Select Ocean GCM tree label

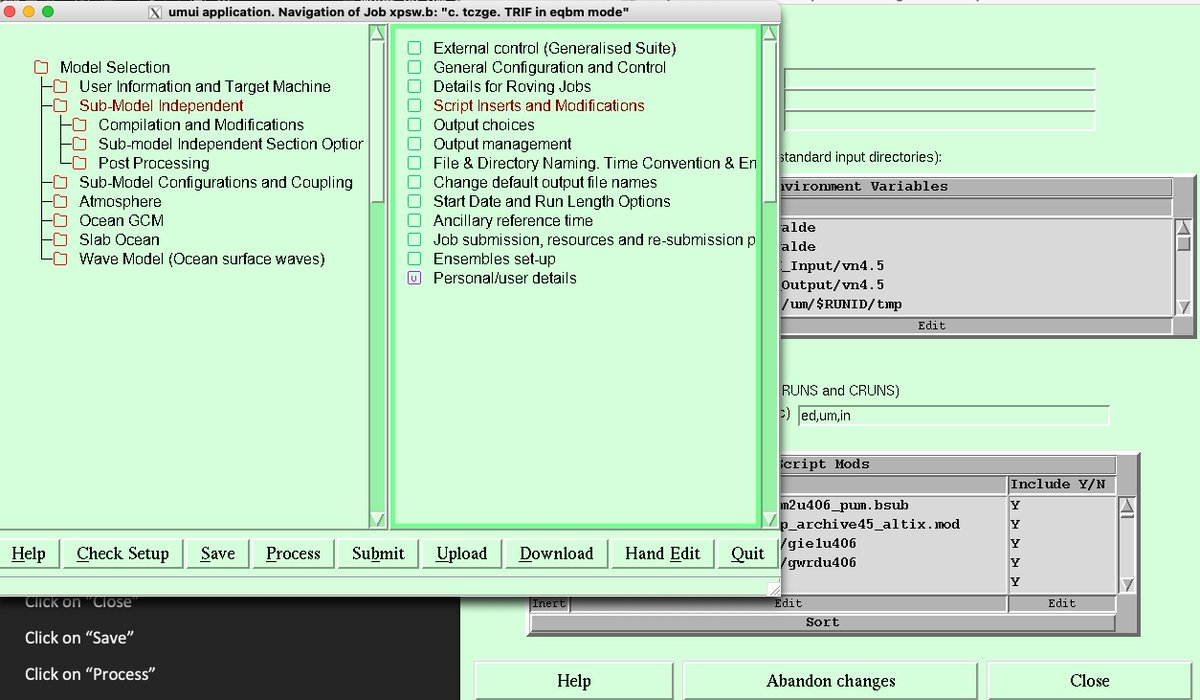click(121, 220)
